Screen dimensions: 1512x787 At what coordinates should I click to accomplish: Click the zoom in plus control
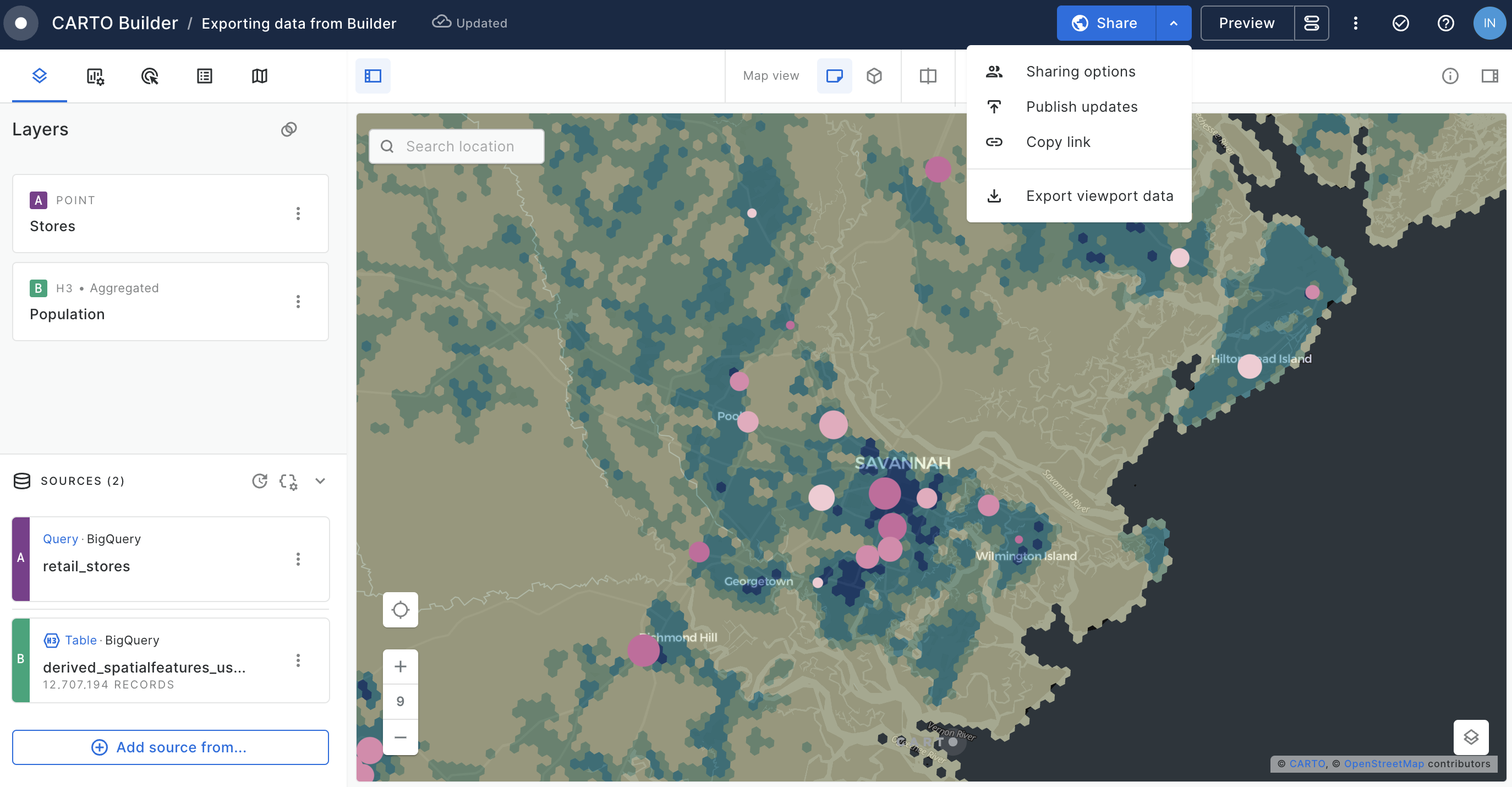(401, 666)
